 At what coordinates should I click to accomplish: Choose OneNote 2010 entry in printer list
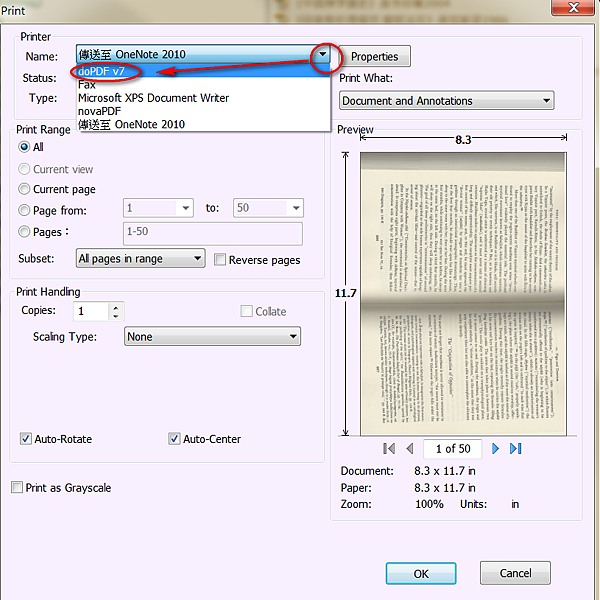tap(204, 124)
